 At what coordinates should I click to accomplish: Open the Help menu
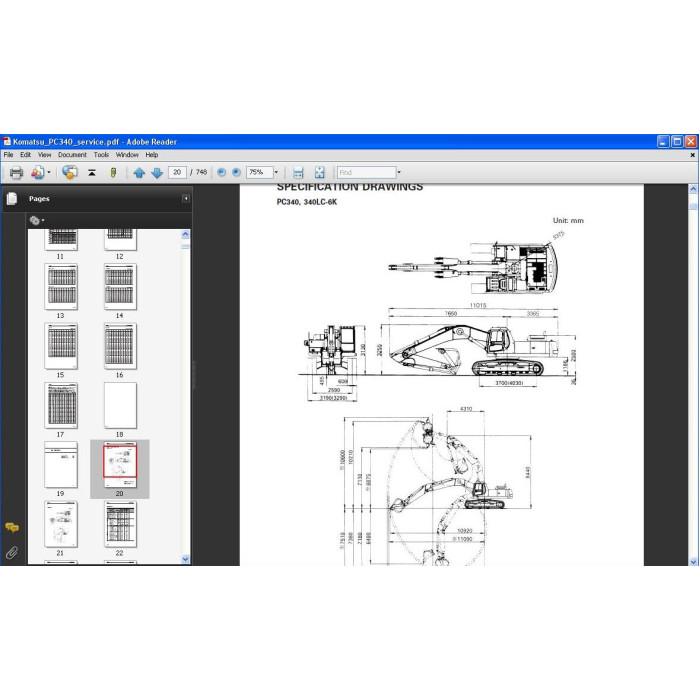coord(152,155)
